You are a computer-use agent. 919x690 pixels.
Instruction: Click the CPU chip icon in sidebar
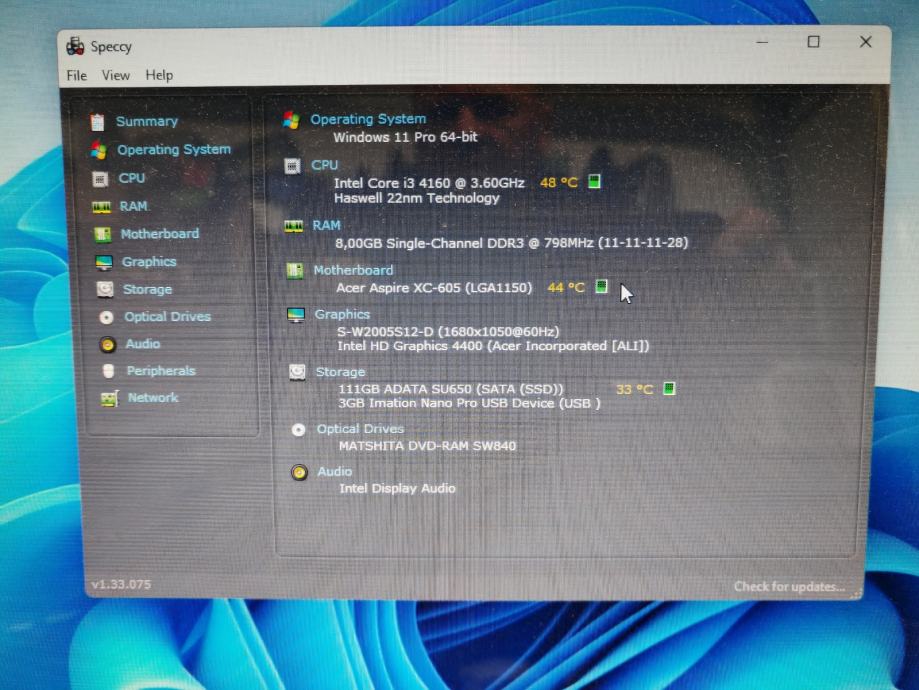pyautogui.click(x=100, y=179)
